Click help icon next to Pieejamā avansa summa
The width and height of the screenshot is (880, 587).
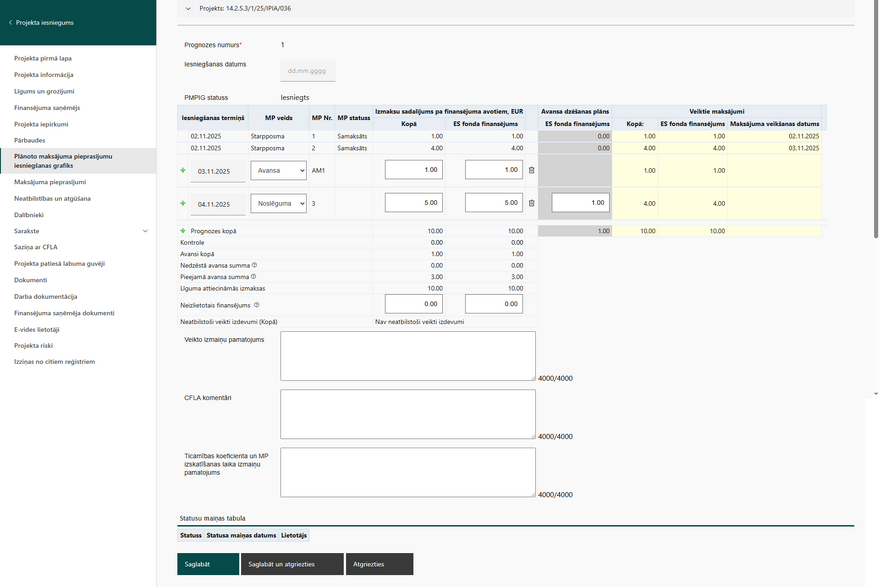(253, 276)
